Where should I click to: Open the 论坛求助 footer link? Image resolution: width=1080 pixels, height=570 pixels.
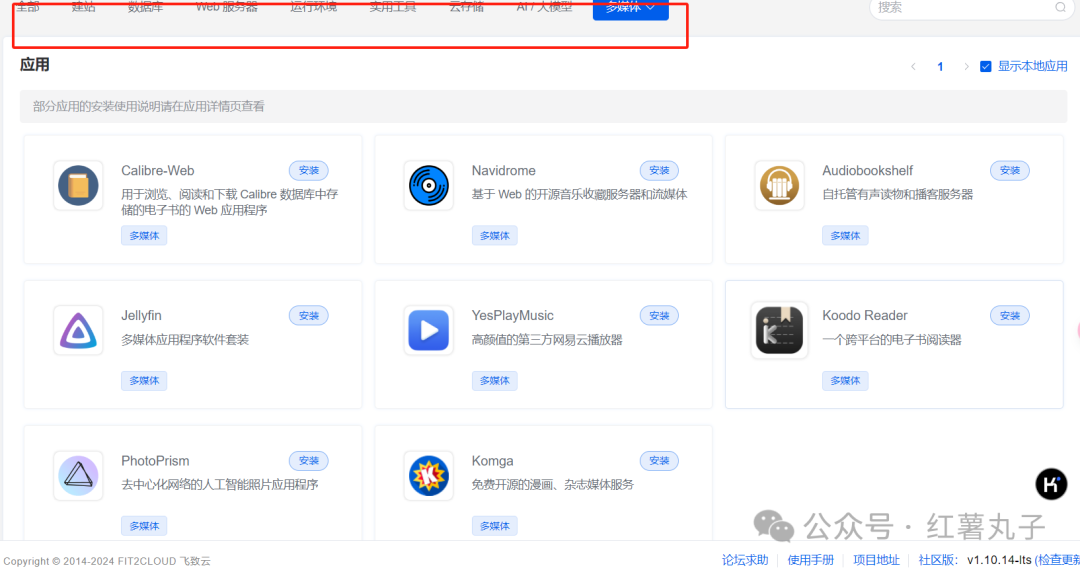(x=745, y=560)
